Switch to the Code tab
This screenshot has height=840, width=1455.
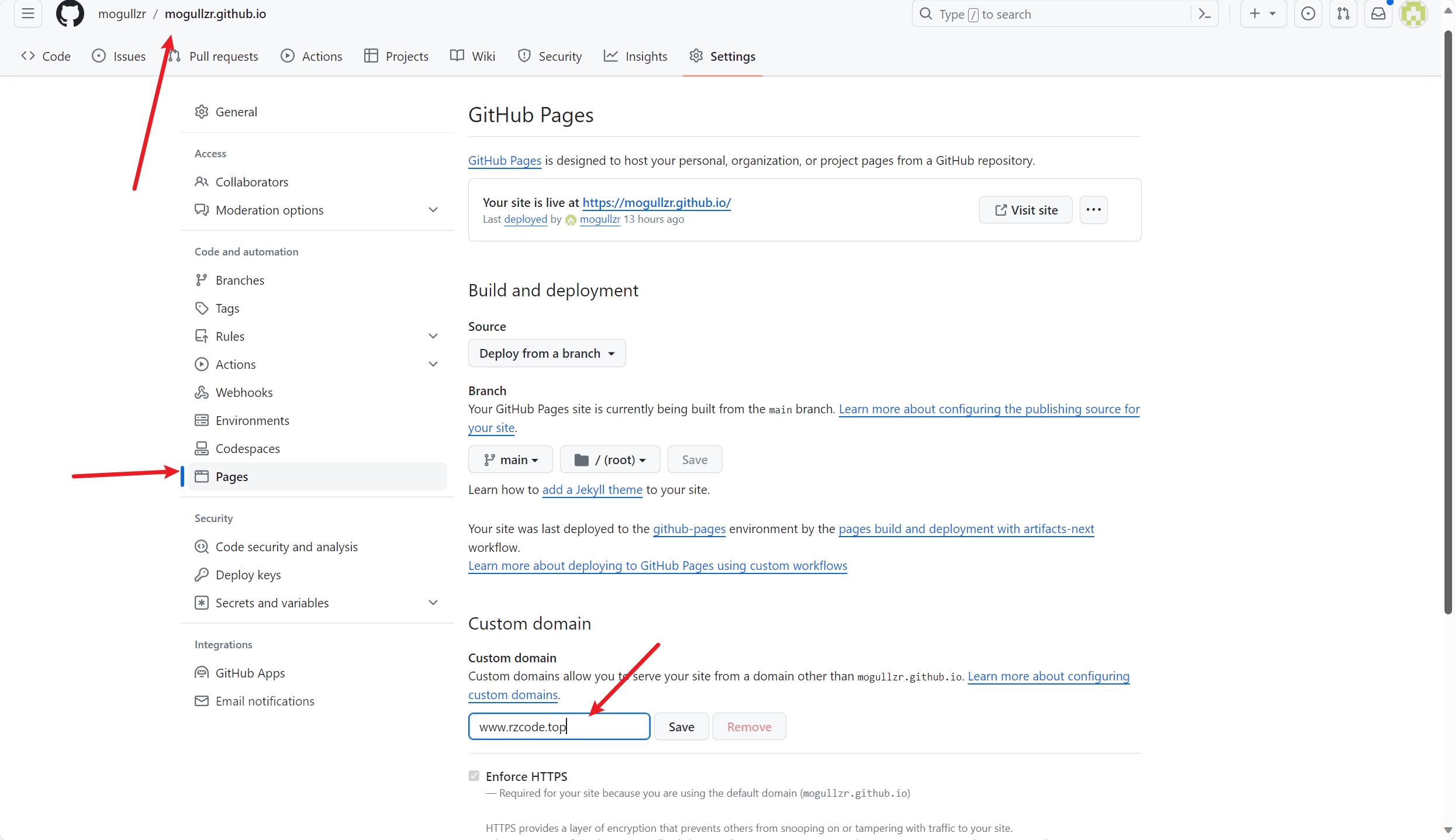pyautogui.click(x=46, y=56)
